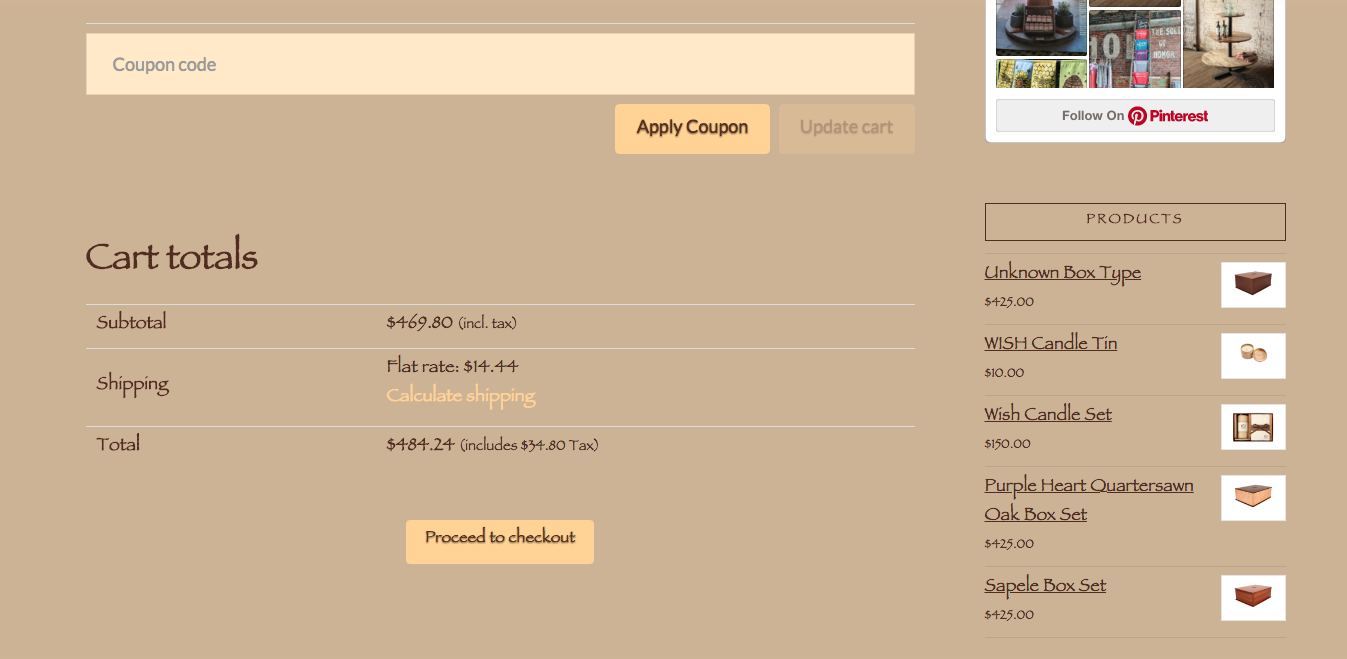Click the Coupon code input field

click(x=500, y=64)
